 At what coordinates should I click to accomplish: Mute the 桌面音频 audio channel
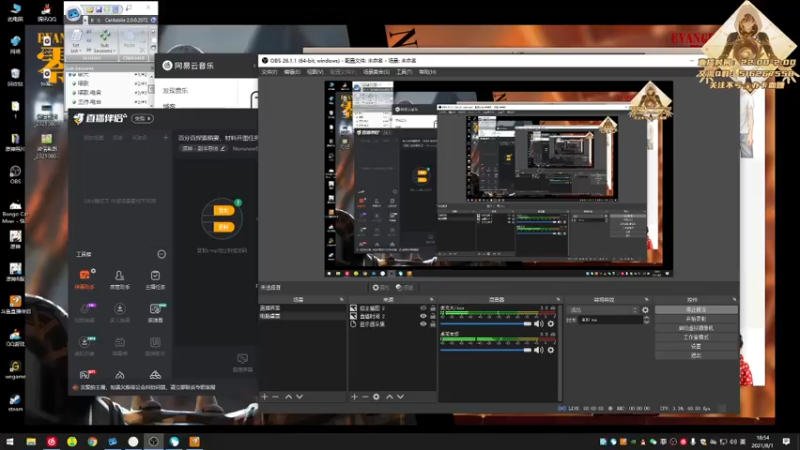pyautogui.click(x=539, y=350)
